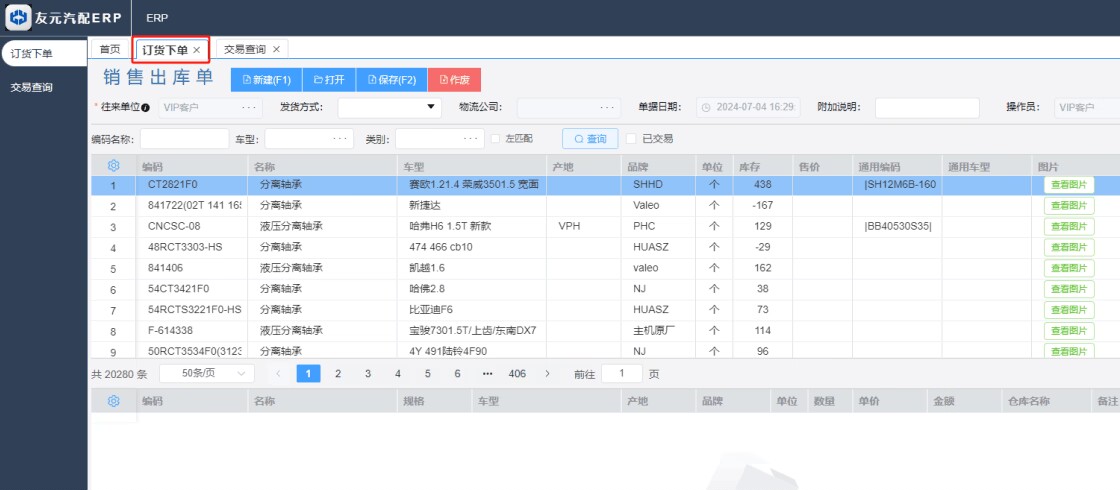
Task: Open the gear settings icon of the upper table
Action: tap(113, 166)
